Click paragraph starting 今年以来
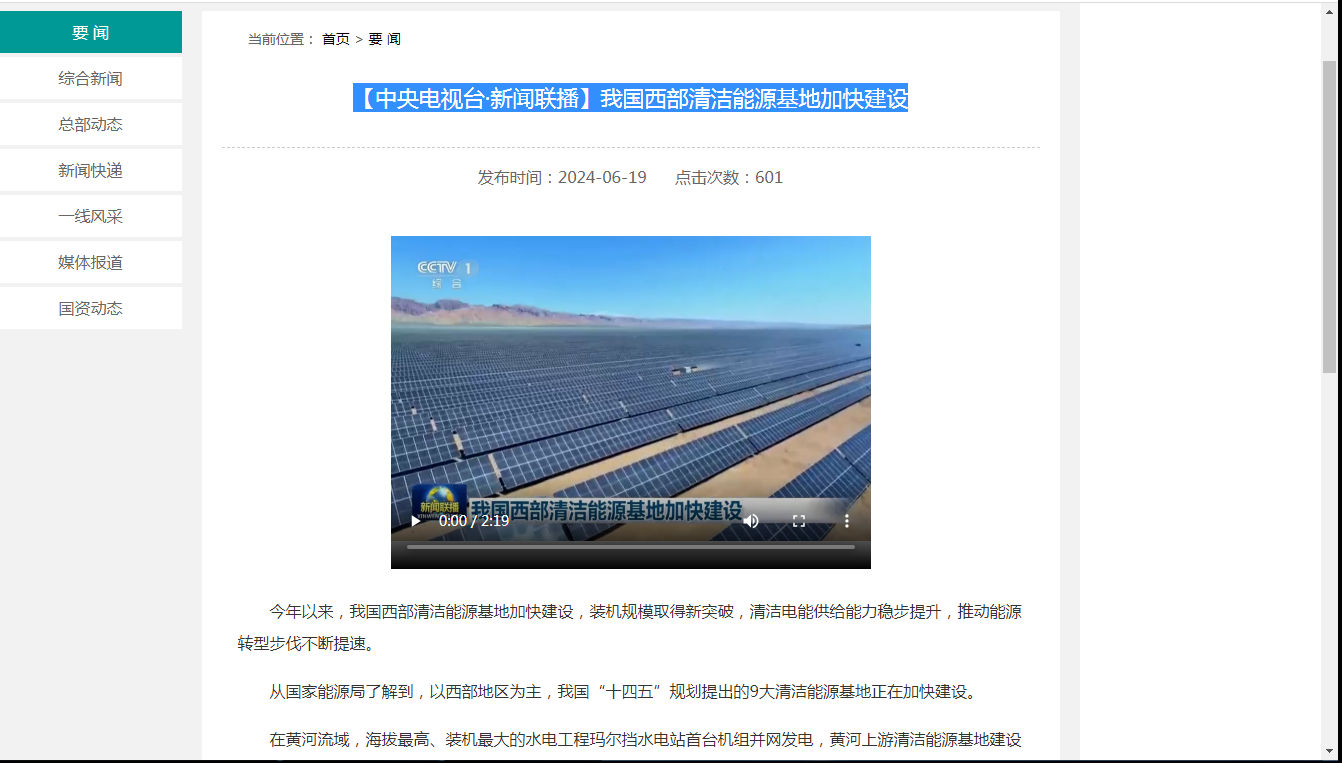This screenshot has height=763, width=1342. (630, 627)
